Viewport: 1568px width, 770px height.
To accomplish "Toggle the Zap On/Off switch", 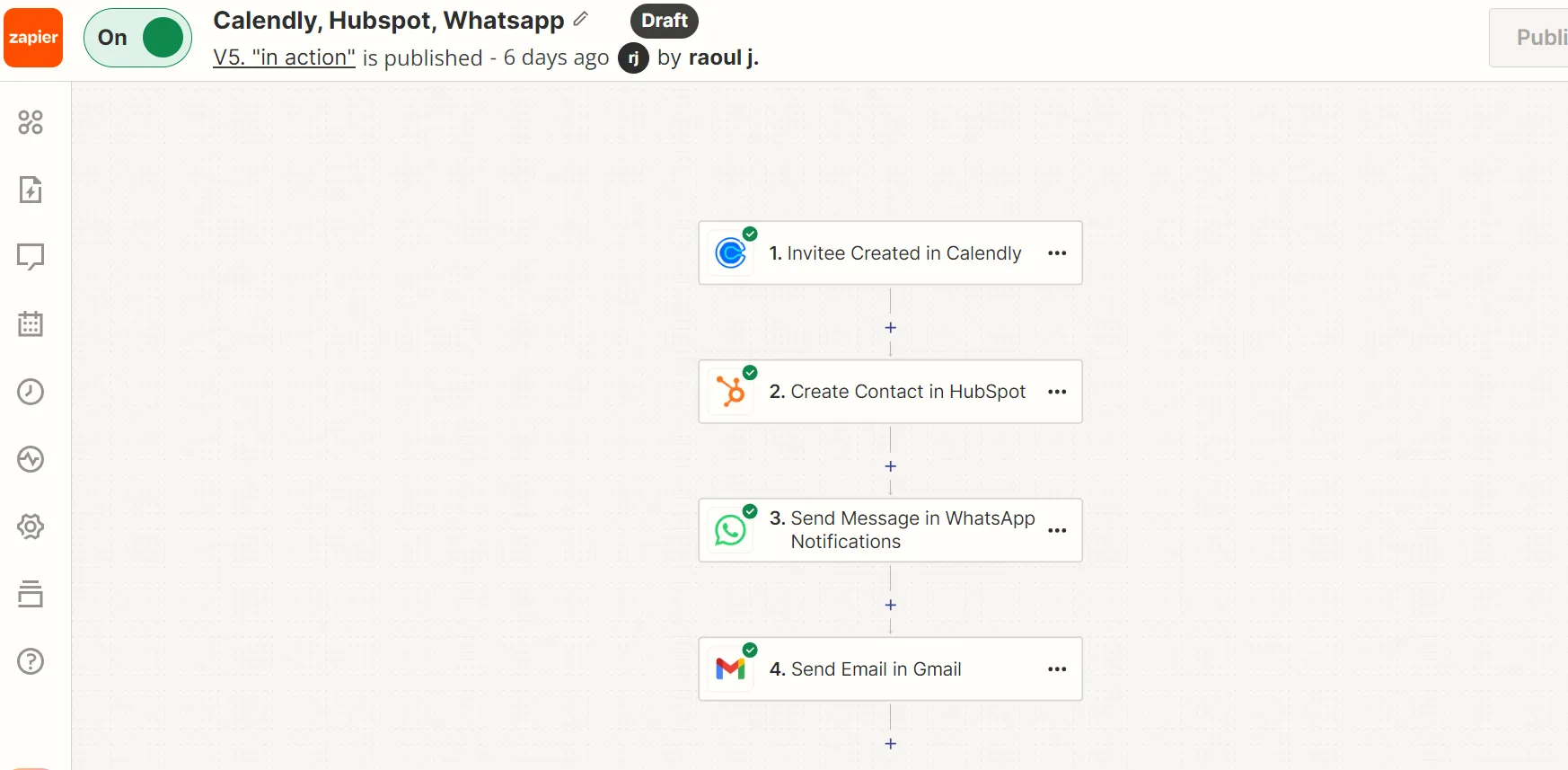I will [138, 38].
